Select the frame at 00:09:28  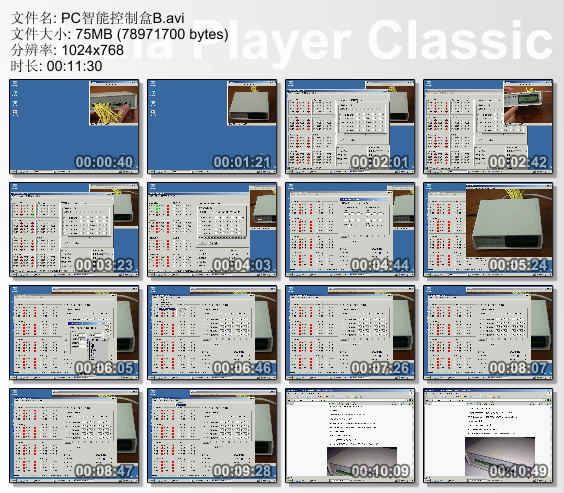coord(212,436)
